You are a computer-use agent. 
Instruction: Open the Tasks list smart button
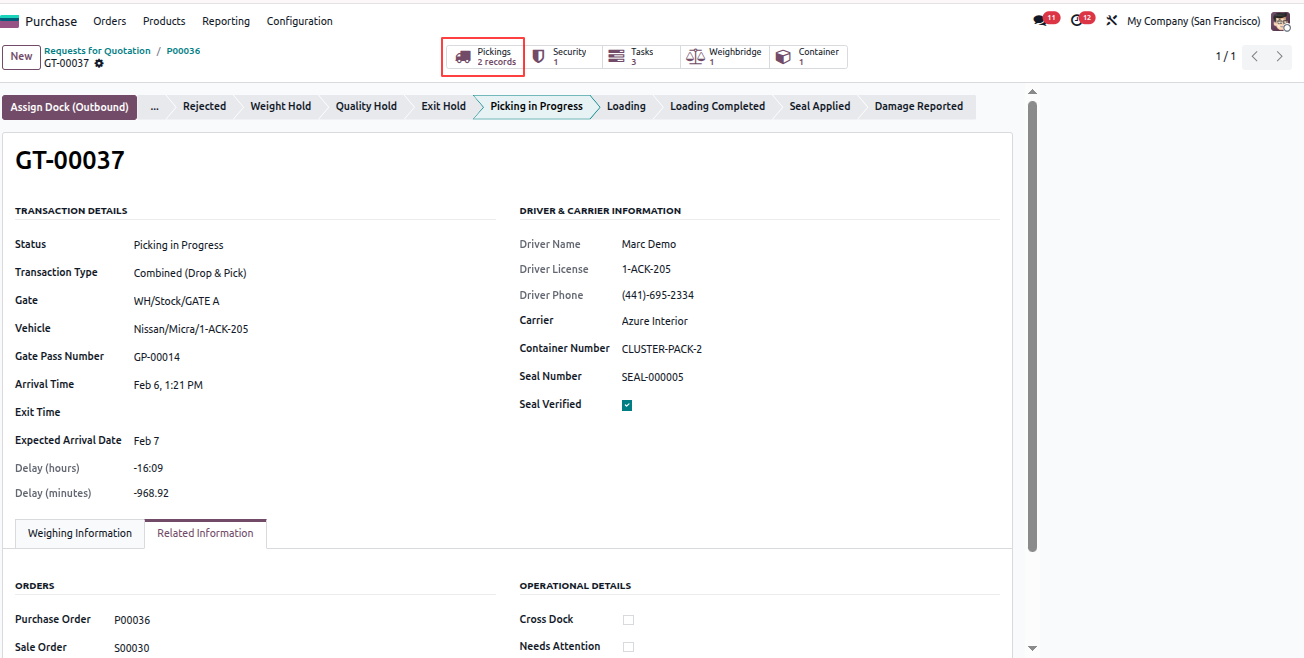(641, 57)
